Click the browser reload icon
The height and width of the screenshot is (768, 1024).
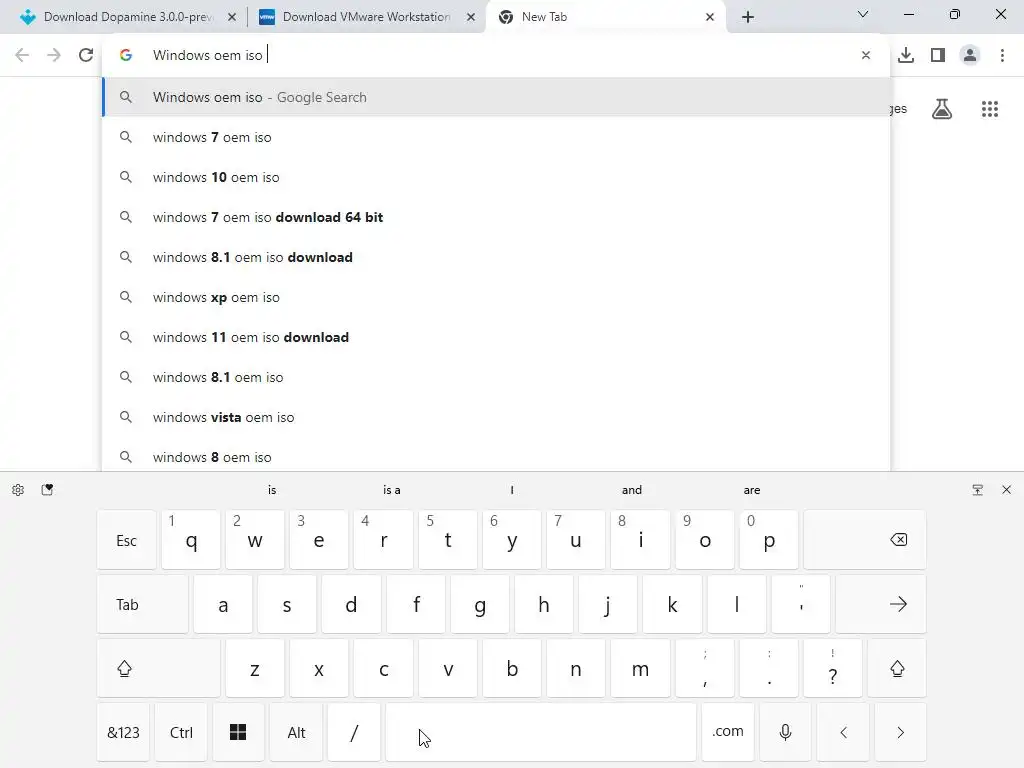pyautogui.click(x=86, y=55)
